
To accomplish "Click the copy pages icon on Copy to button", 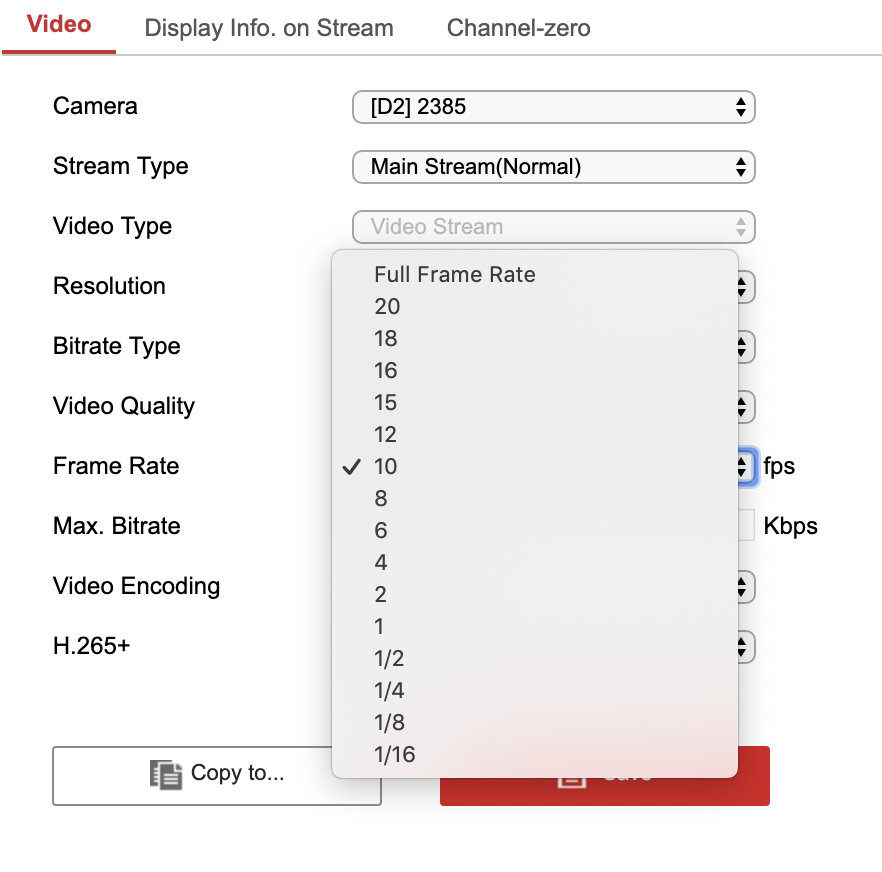I will [166, 776].
